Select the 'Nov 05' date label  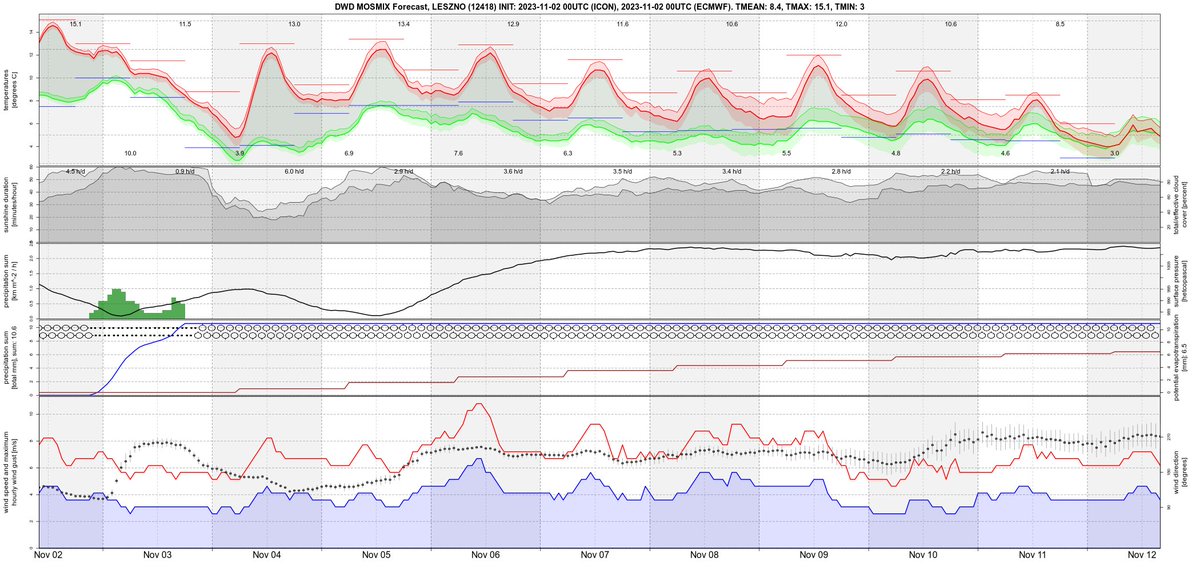point(377,554)
